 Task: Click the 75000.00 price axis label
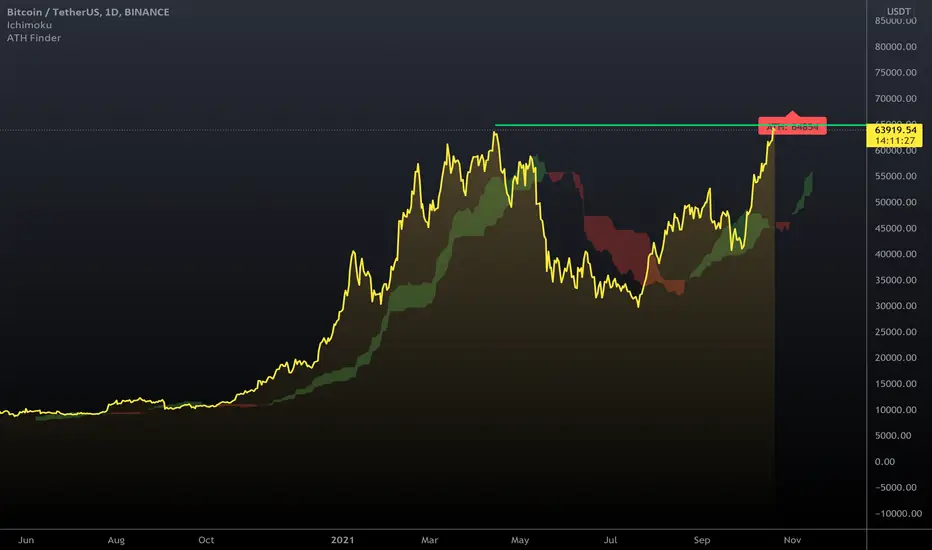pyautogui.click(x=895, y=73)
